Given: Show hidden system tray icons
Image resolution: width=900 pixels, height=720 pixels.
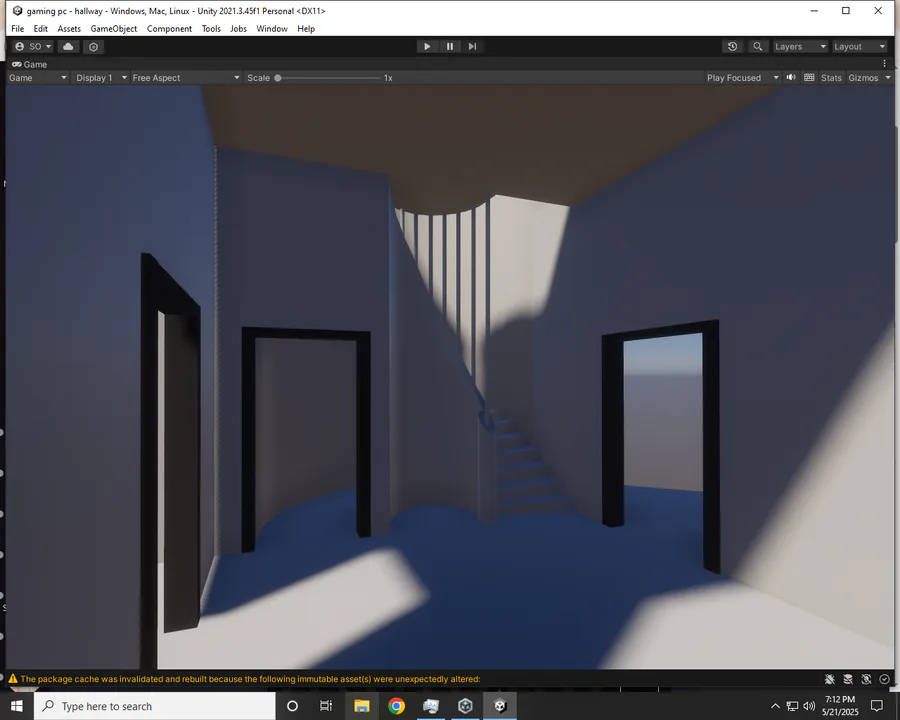Looking at the screenshot, I should click(x=775, y=706).
